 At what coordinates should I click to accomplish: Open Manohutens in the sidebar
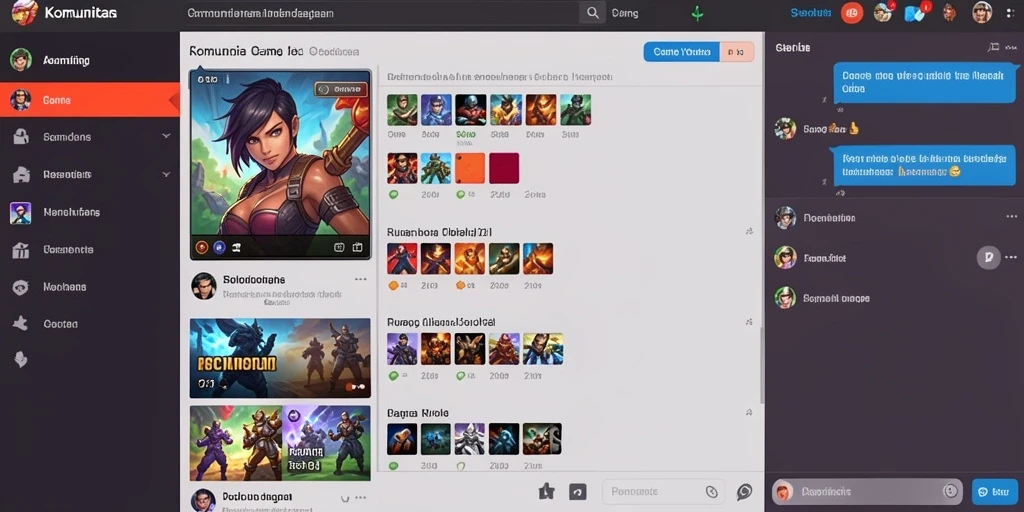pyautogui.click(x=90, y=212)
